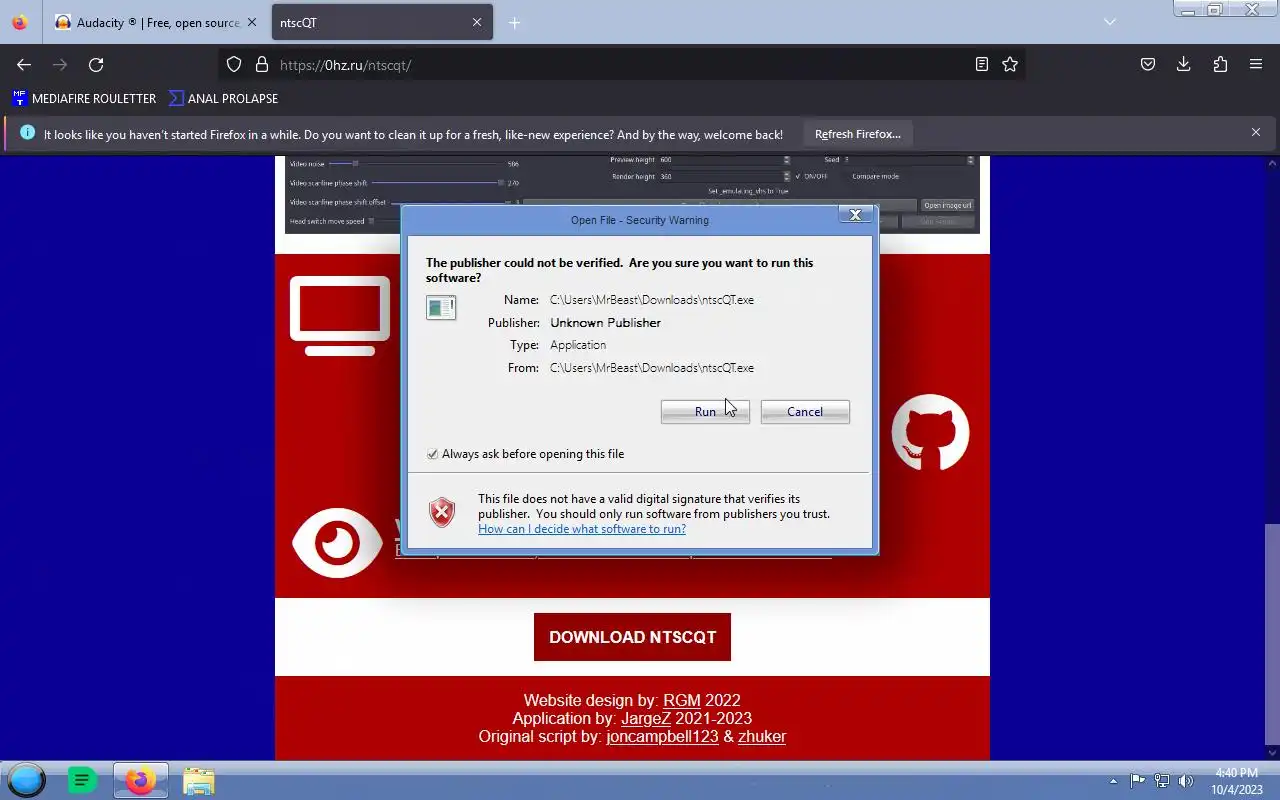The height and width of the screenshot is (800, 1280).
Task: Click the Open image url button
Action: coord(947,205)
